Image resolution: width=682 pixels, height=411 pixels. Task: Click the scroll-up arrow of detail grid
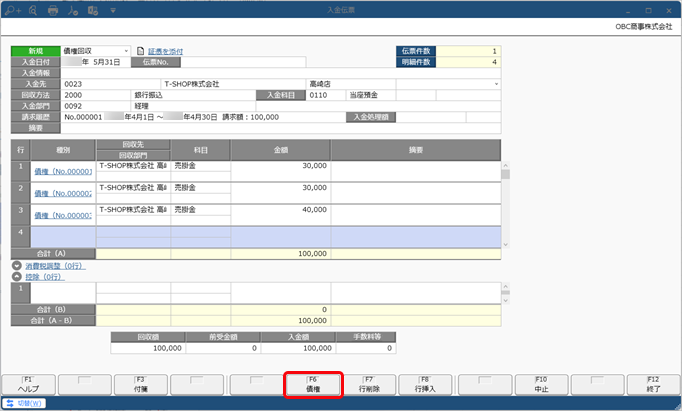[x=505, y=165]
